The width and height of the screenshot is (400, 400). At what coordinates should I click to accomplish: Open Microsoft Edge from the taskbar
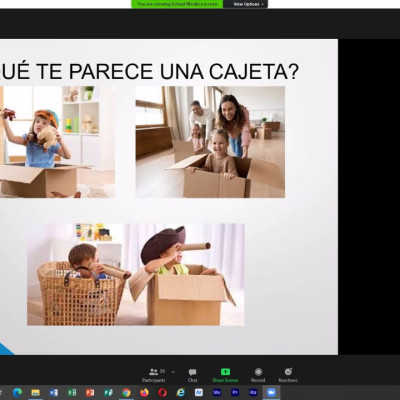(x=17, y=392)
